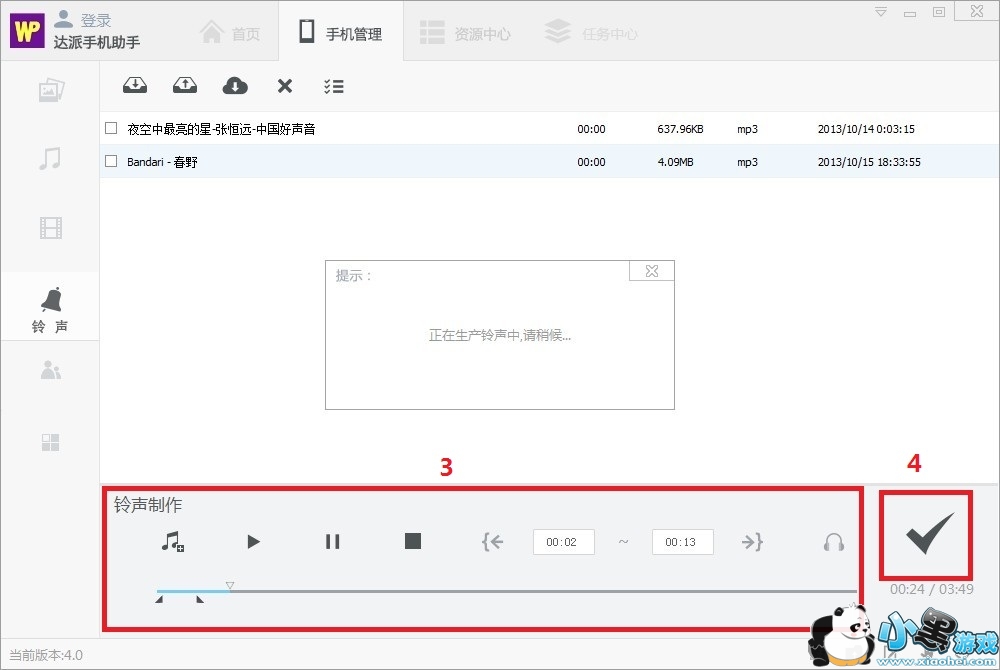Click the playback position triangle marker
1000x670 pixels.
(230, 585)
